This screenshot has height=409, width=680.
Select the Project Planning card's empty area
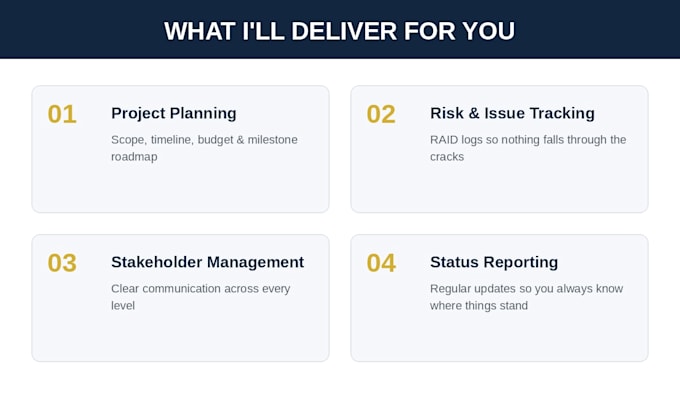coord(180,189)
